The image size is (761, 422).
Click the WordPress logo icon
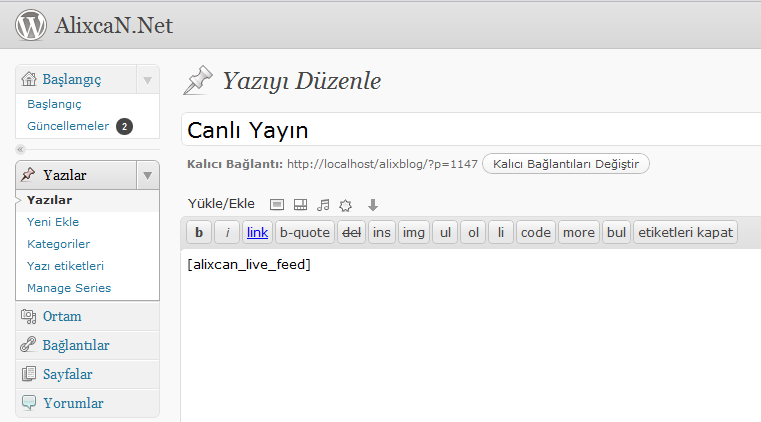point(31,25)
